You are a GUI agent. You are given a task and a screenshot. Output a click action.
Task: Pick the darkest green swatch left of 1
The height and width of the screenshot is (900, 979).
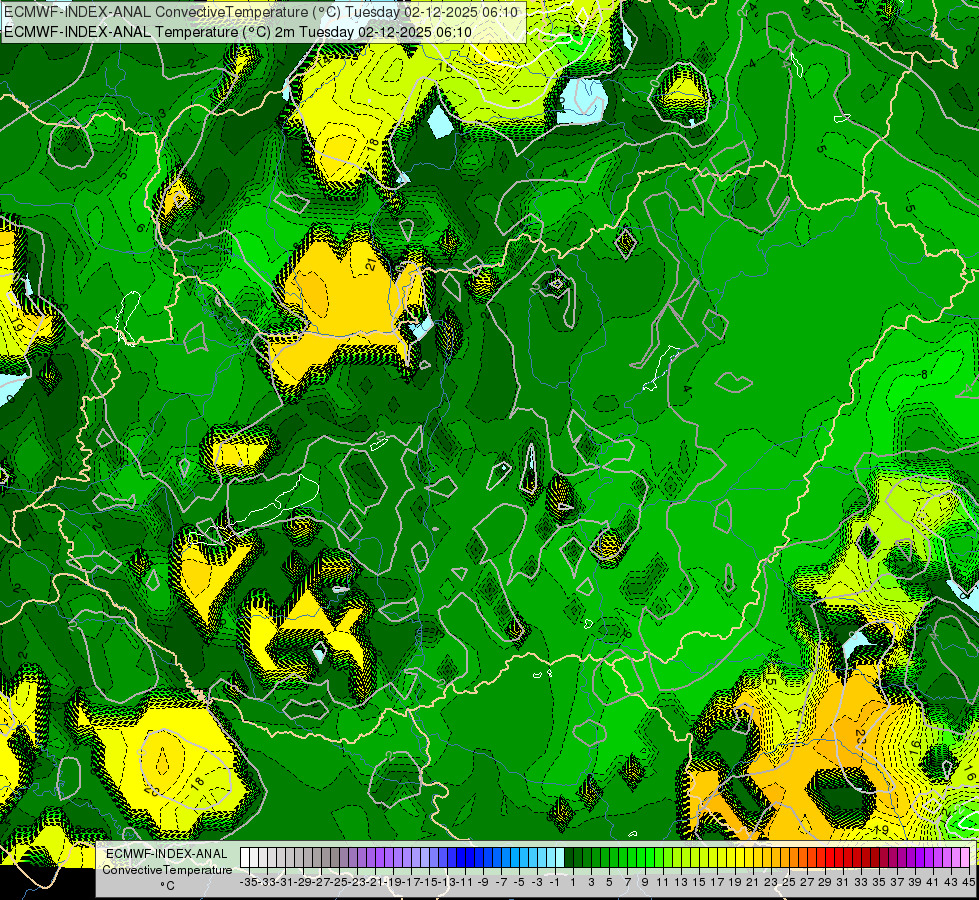coord(569,857)
